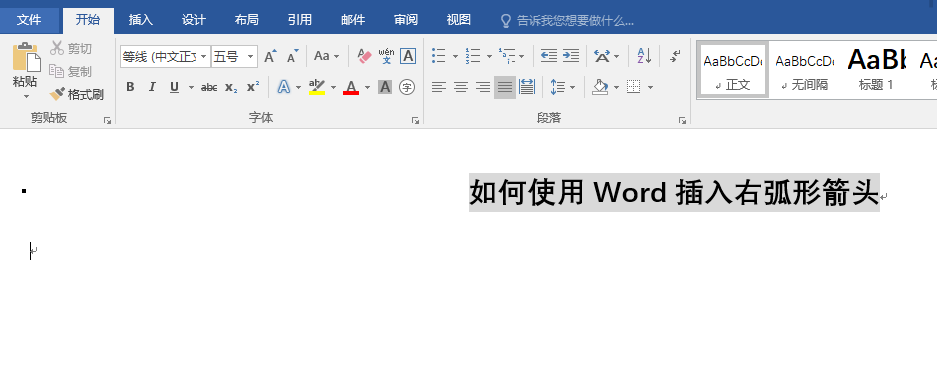937x383 pixels.
Task: Clear all formatting with the eraser icon
Action: (x=364, y=57)
